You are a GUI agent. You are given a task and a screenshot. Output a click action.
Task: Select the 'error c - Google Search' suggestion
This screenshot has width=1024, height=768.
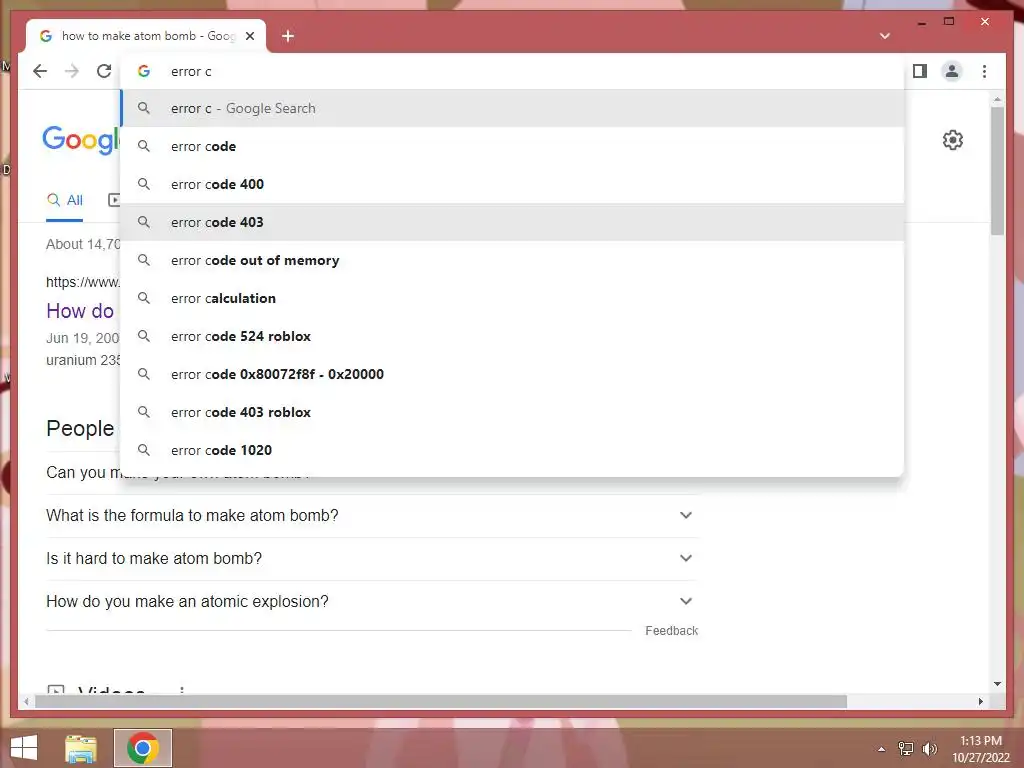point(513,108)
